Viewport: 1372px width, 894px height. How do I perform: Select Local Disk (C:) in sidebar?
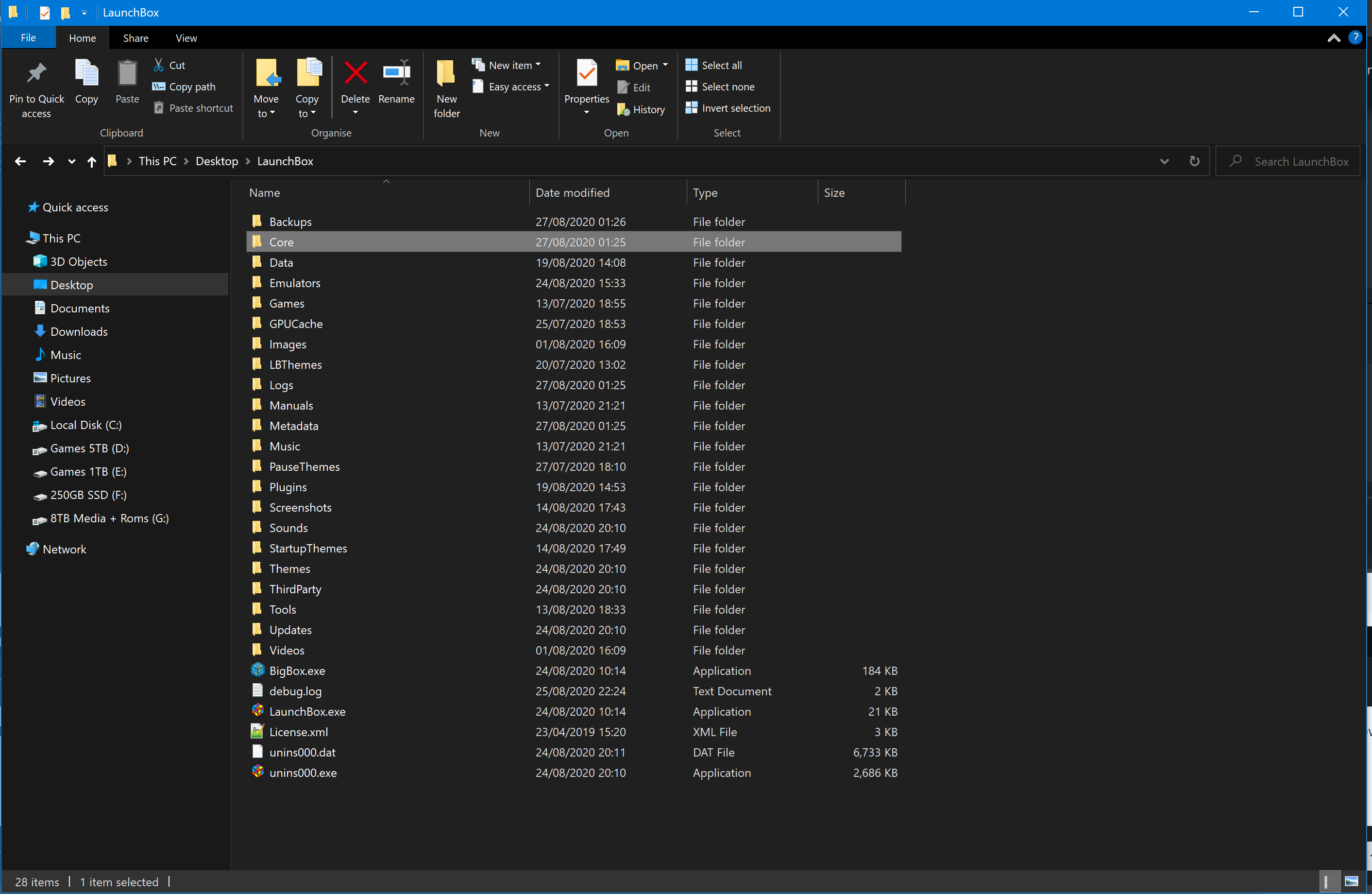click(86, 425)
